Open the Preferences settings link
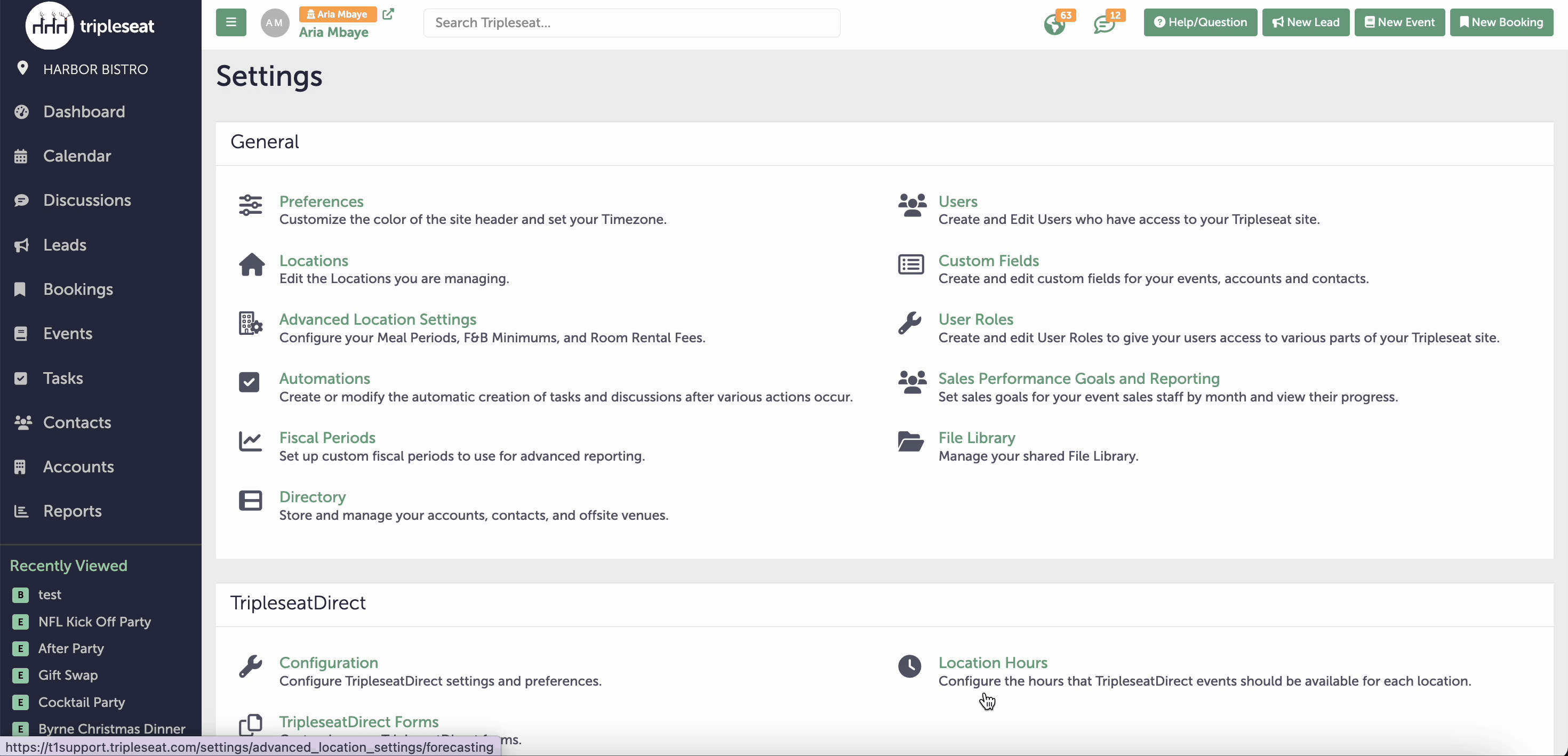1568x756 pixels. point(321,202)
